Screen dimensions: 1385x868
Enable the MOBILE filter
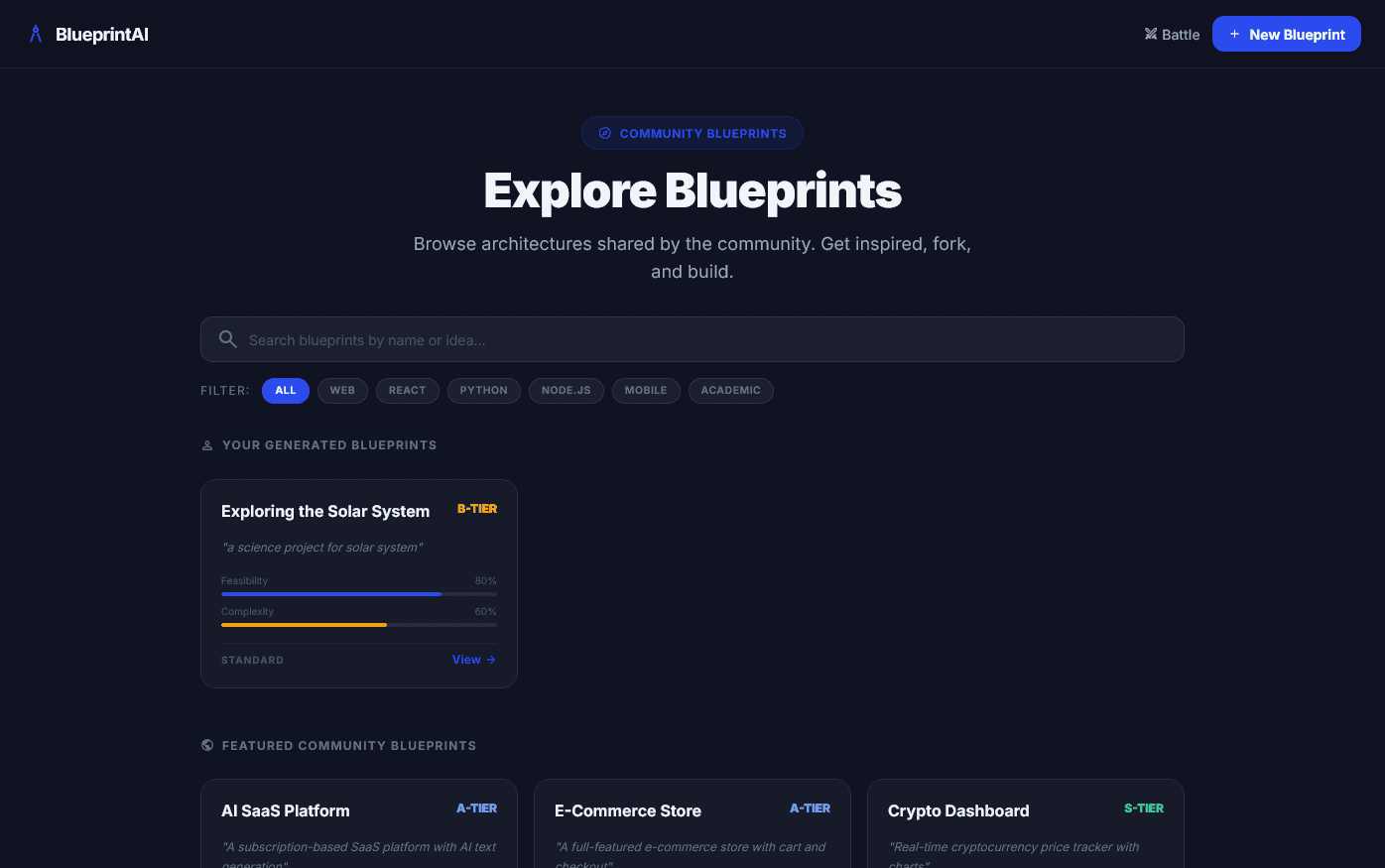646,390
